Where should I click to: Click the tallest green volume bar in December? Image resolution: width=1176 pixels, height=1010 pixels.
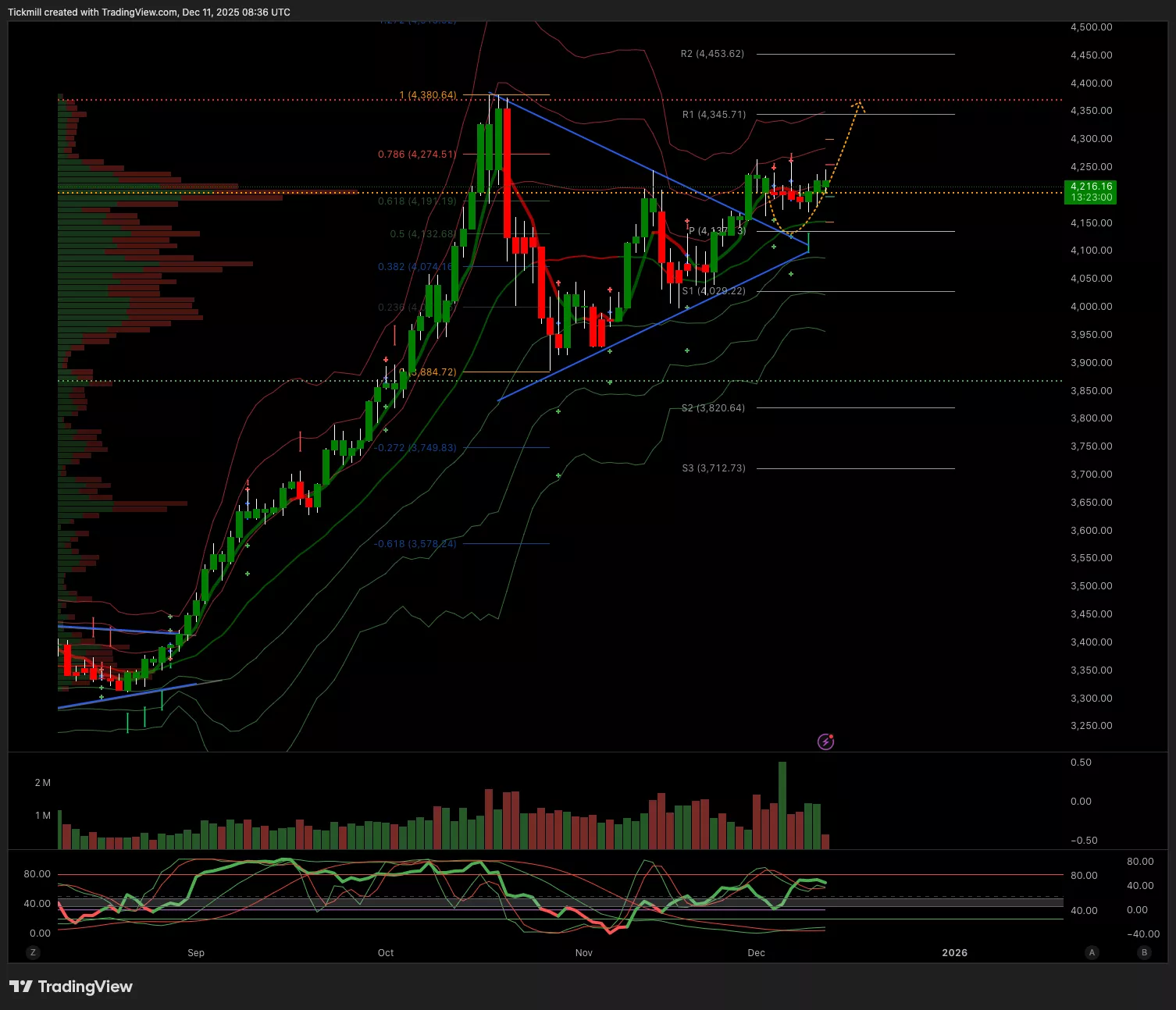pyautogui.click(x=782, y=806)
